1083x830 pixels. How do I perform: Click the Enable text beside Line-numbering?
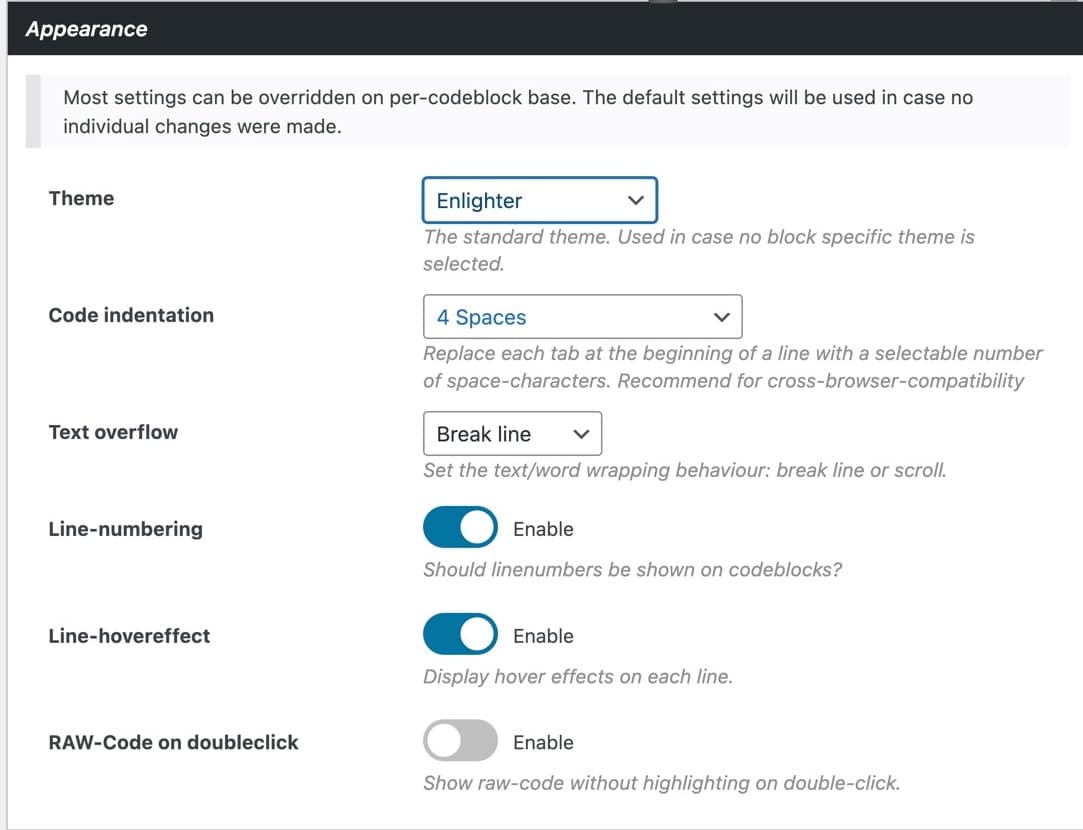pyautogui.click(x=543, y=529)
